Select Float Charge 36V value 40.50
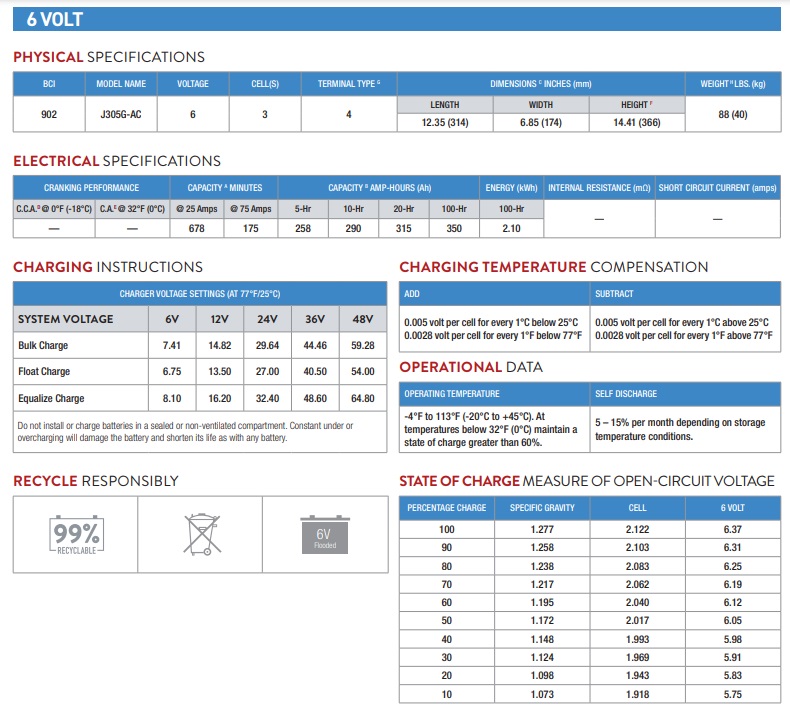 click(x=315, y=371)
